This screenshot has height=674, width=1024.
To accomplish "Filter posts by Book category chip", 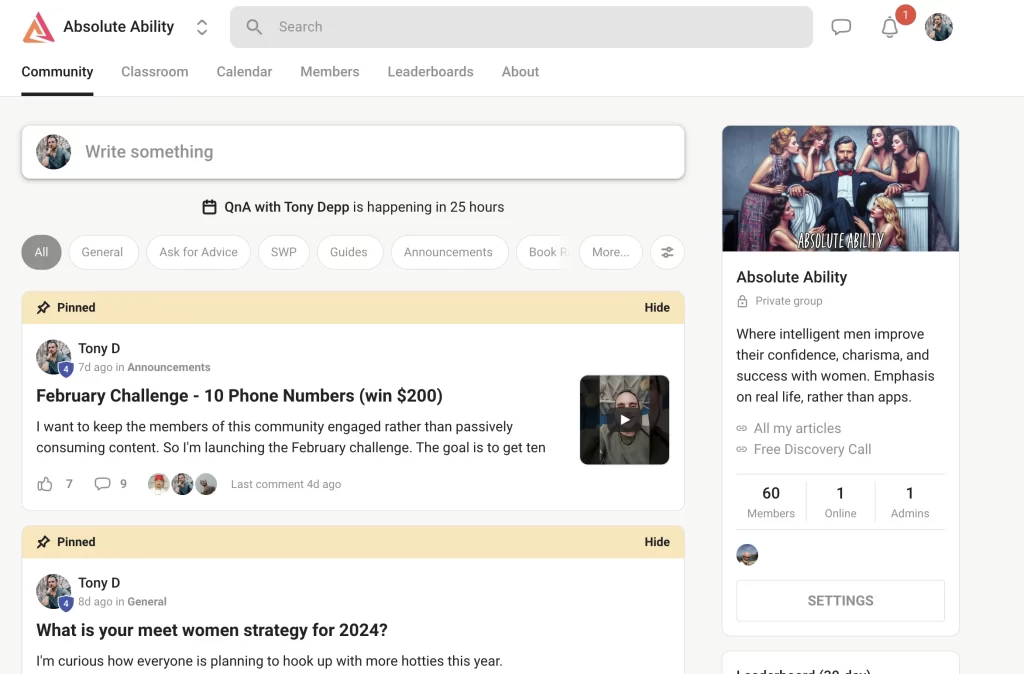I will pos(544,252).
